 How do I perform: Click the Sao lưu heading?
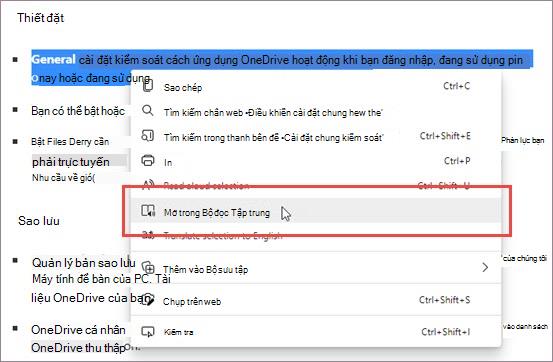point(39,221)
